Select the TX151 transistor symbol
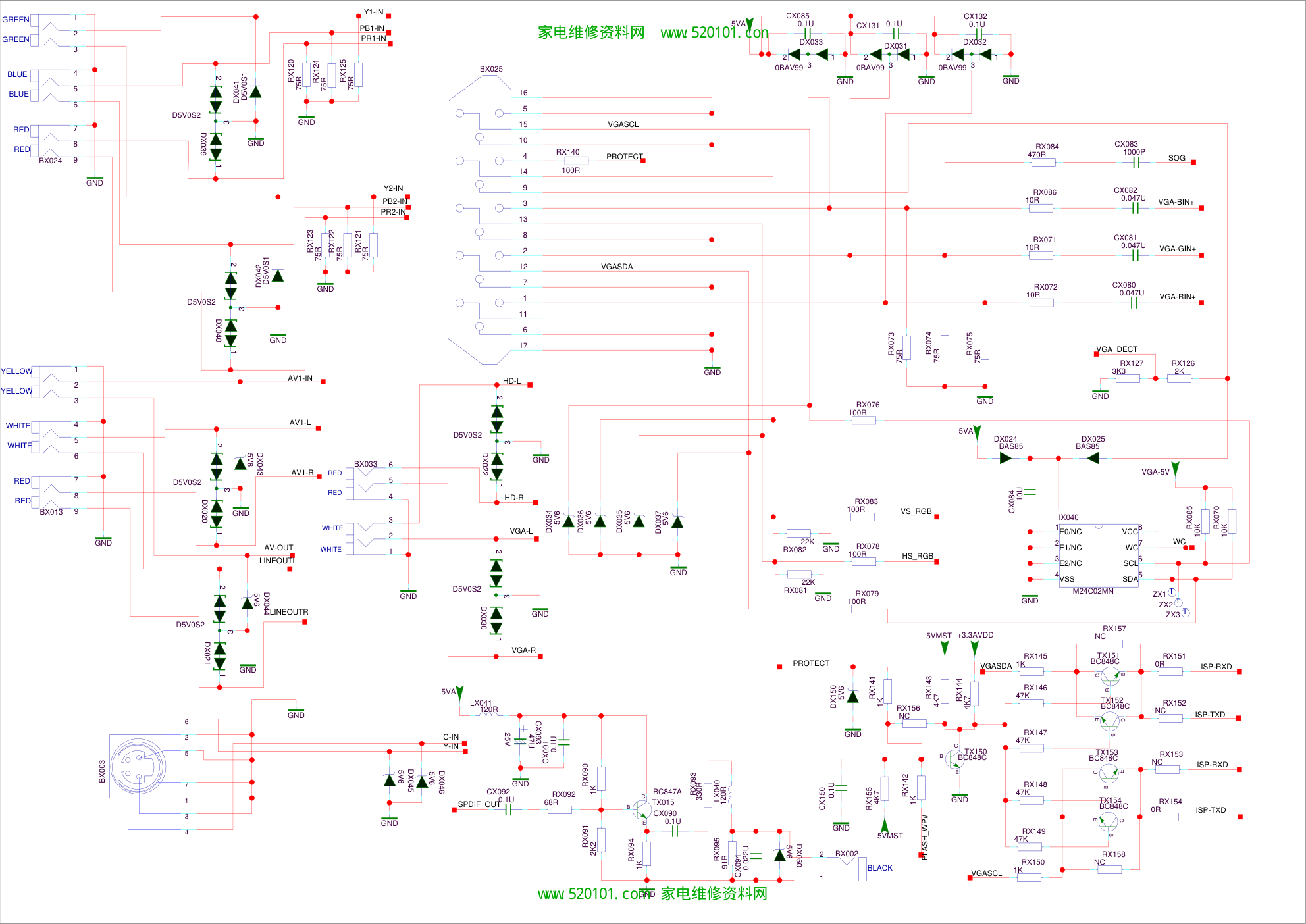 [1110, 676]
